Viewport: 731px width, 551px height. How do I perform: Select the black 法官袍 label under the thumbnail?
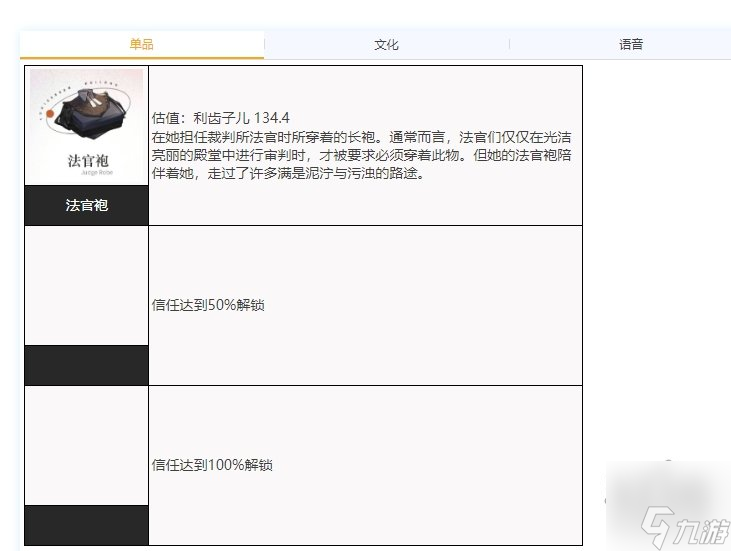[x=87, y=205]
